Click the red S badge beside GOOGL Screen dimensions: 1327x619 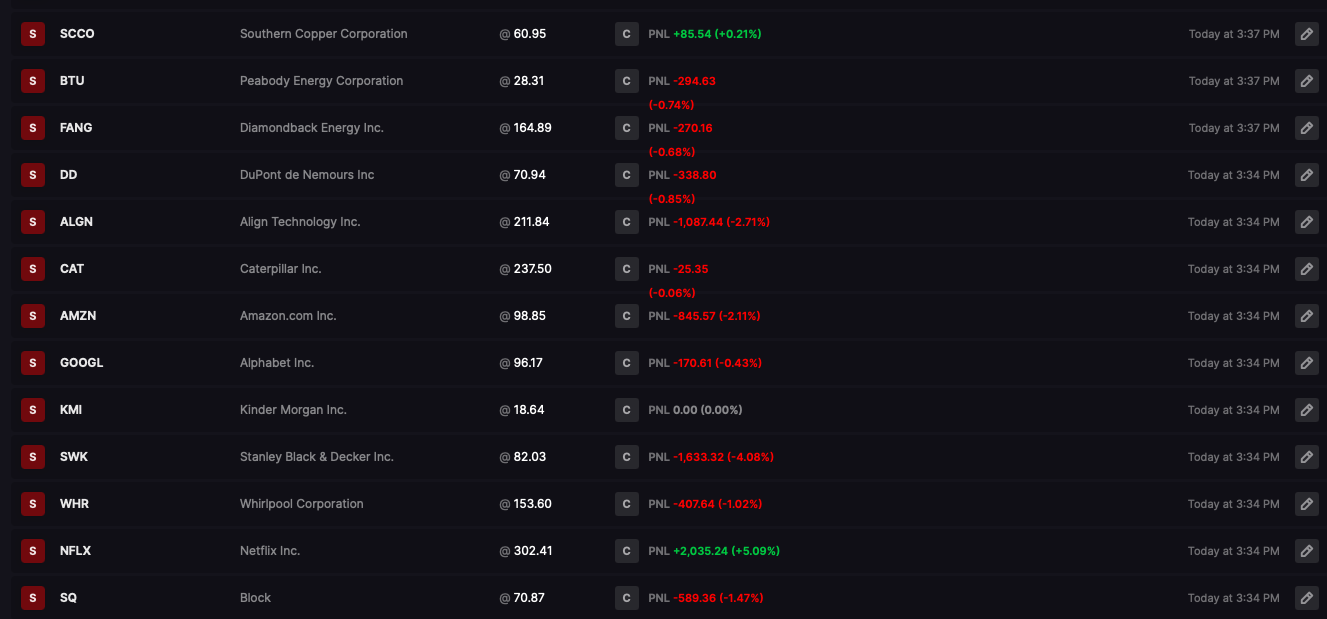click(33, 363)
